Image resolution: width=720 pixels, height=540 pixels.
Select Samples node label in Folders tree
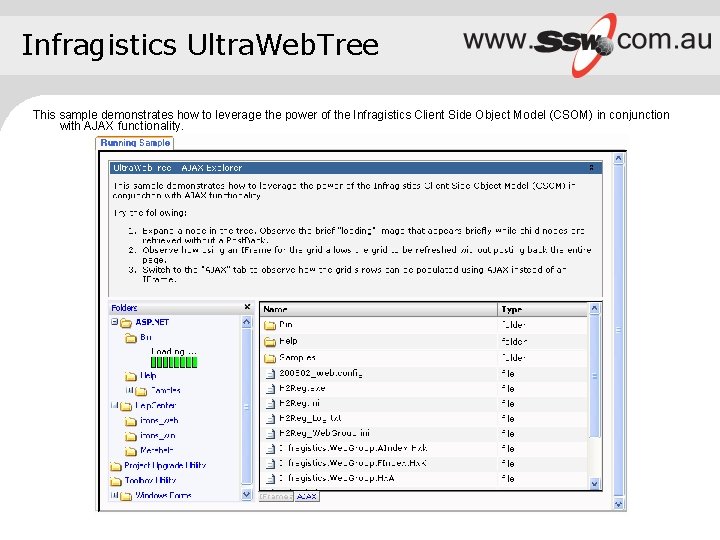click(x=166, y=390)
